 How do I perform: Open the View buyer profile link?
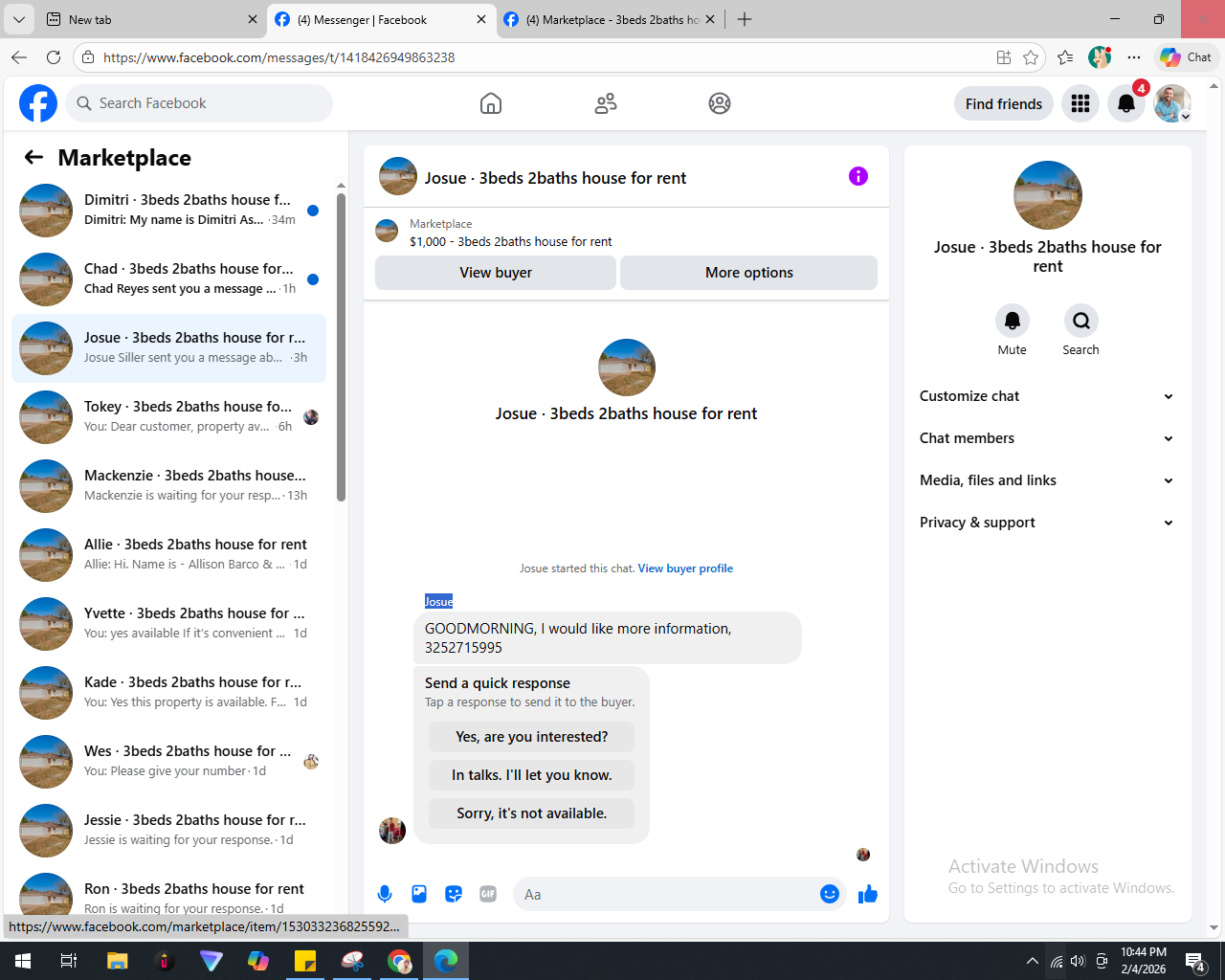685,568
